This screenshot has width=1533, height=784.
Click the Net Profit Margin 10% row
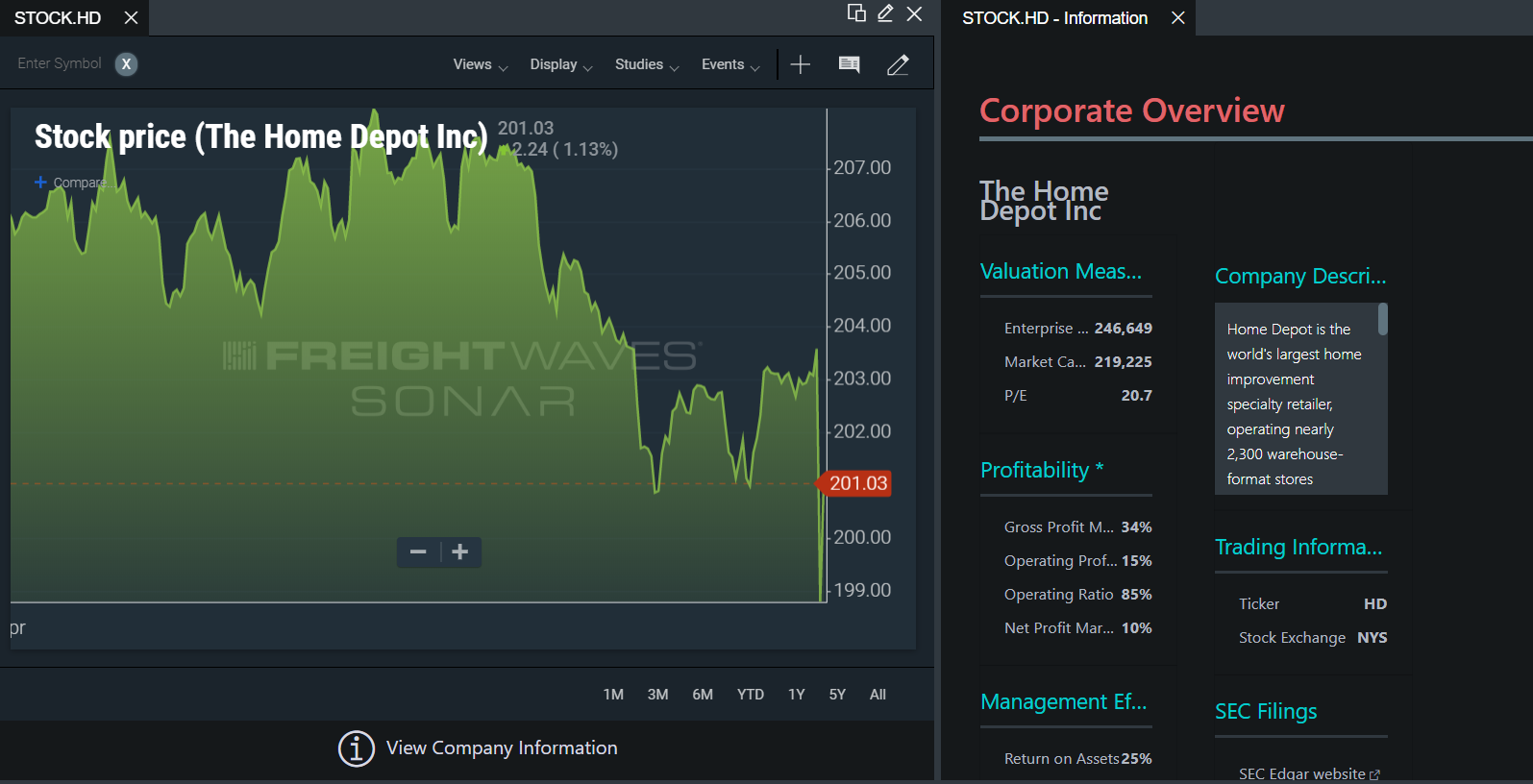click(1077, 628)
